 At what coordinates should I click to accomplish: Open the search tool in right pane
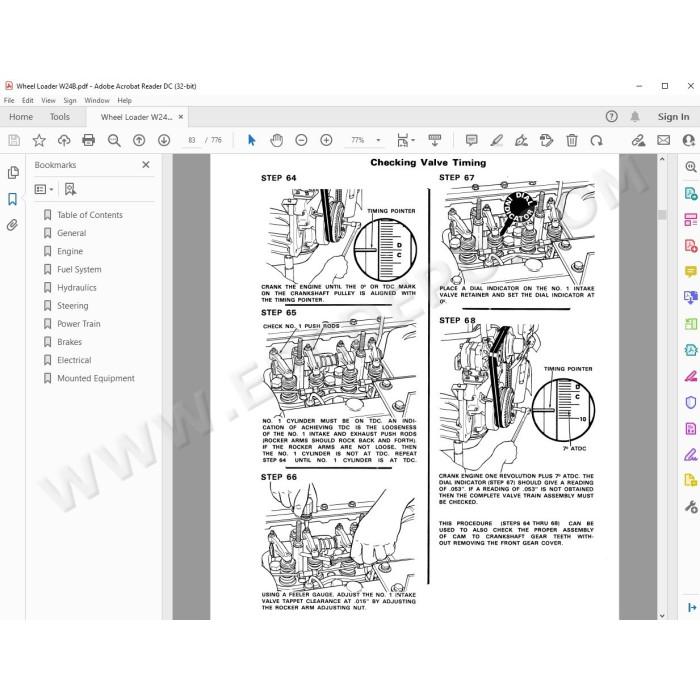pyautogui.click(x=691, y=167)
